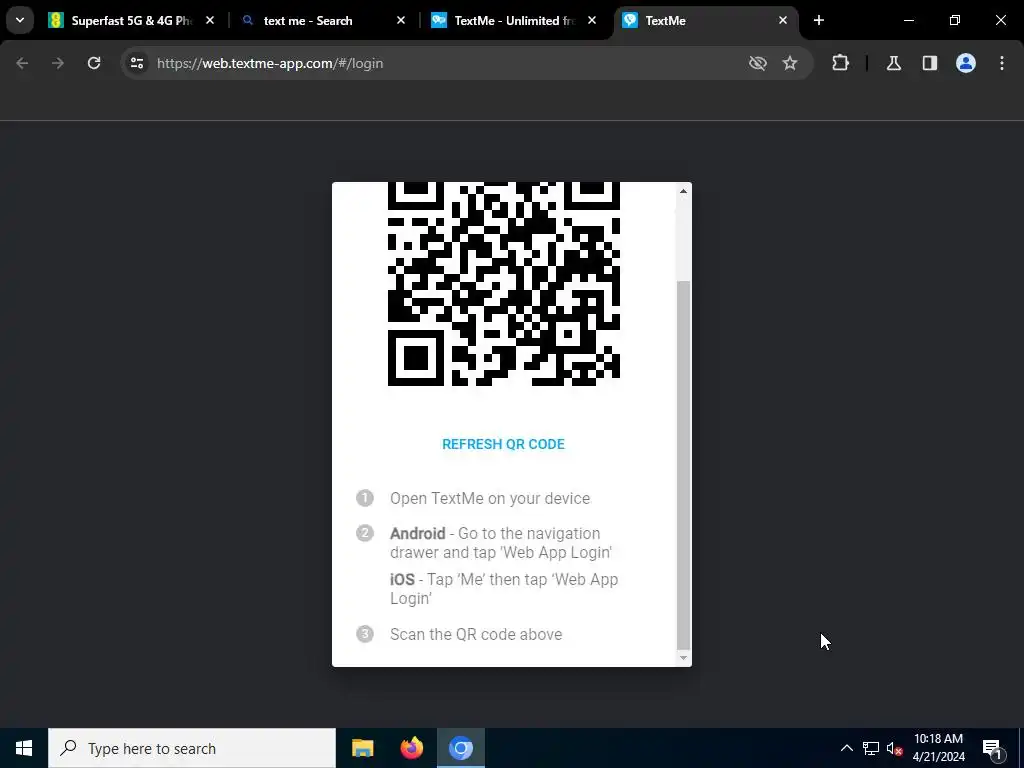The image size is (1024, 768).
Task: Reload the page with the refresh icon
Action: pos(94,63)
